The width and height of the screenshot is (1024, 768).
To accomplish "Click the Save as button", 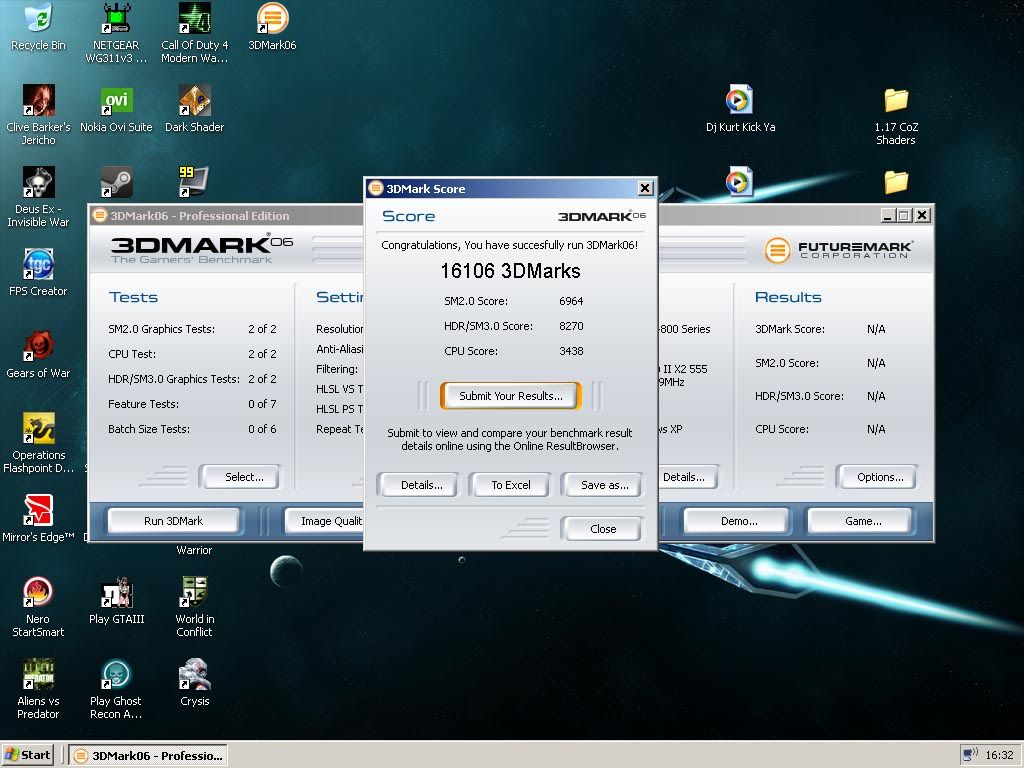I will (604, 485).
